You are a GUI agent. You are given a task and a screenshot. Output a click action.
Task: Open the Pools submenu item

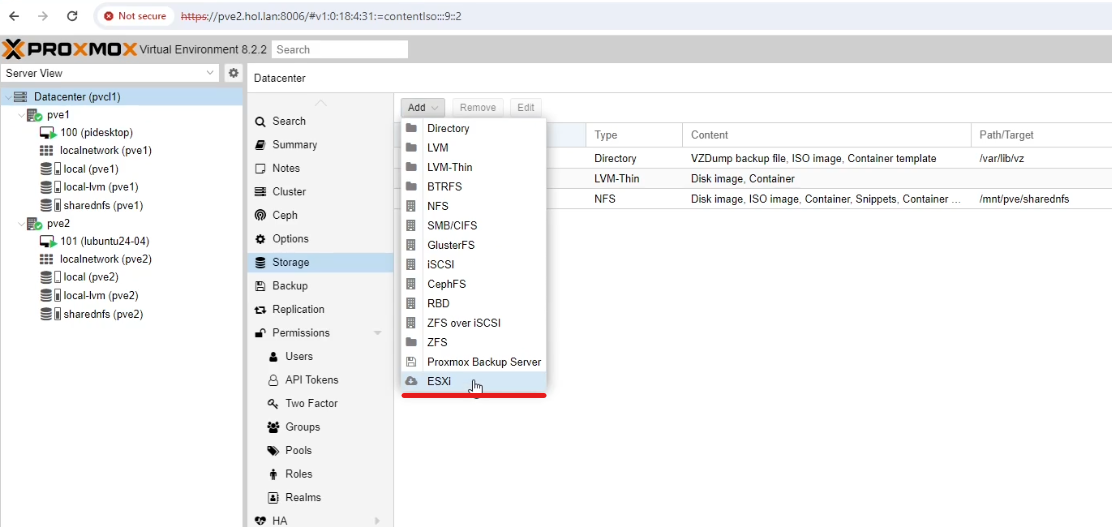(x=321, y=450)
